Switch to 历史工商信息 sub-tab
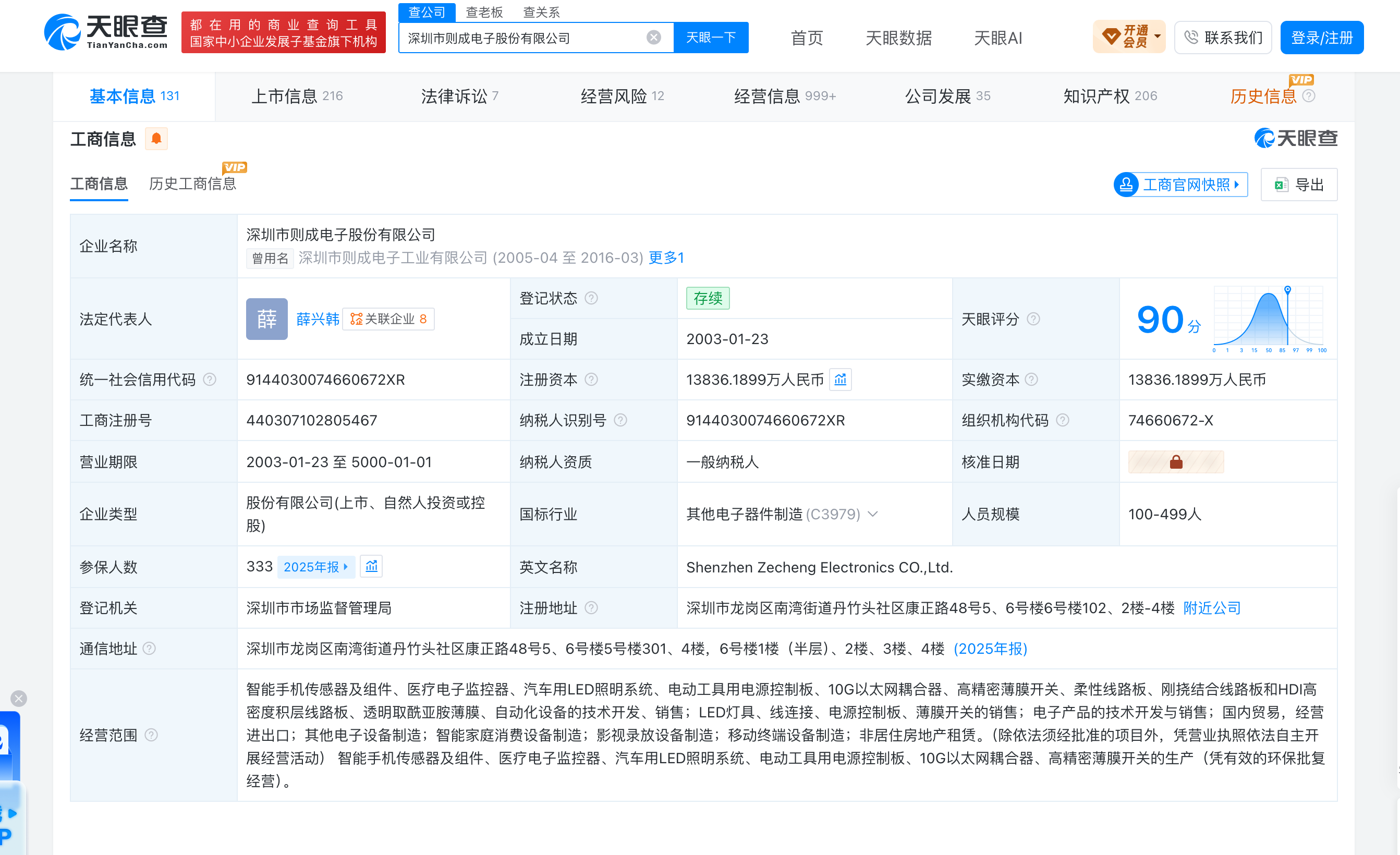The image size is (1400, 855). point(192,184)
